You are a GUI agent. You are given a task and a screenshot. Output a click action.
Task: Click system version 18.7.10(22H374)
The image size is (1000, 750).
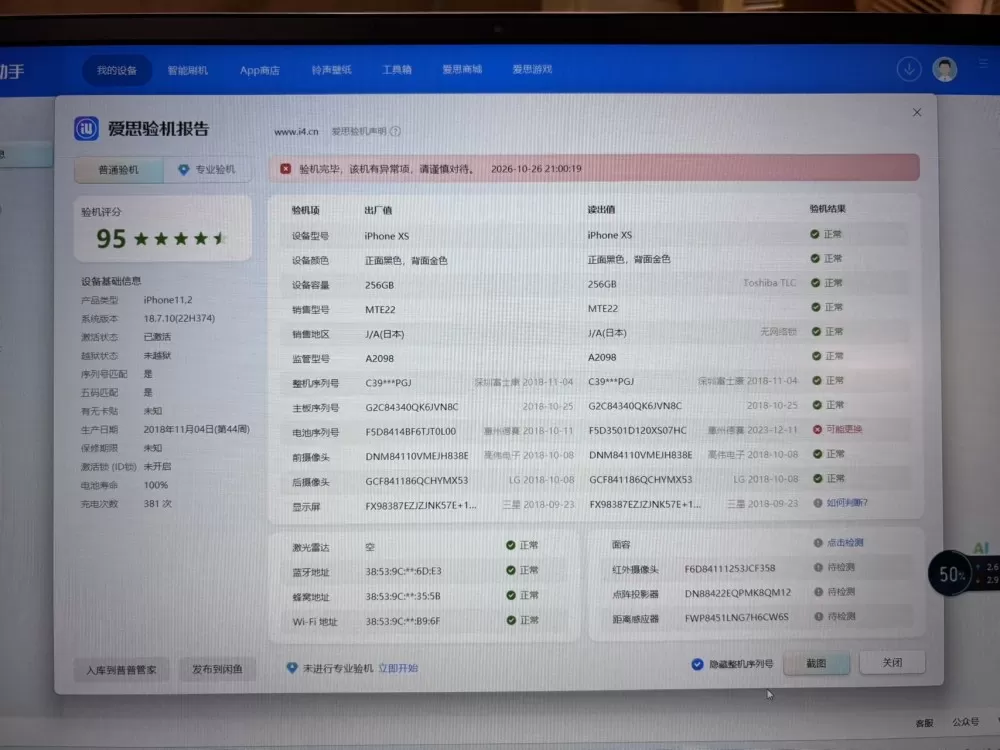179,318
